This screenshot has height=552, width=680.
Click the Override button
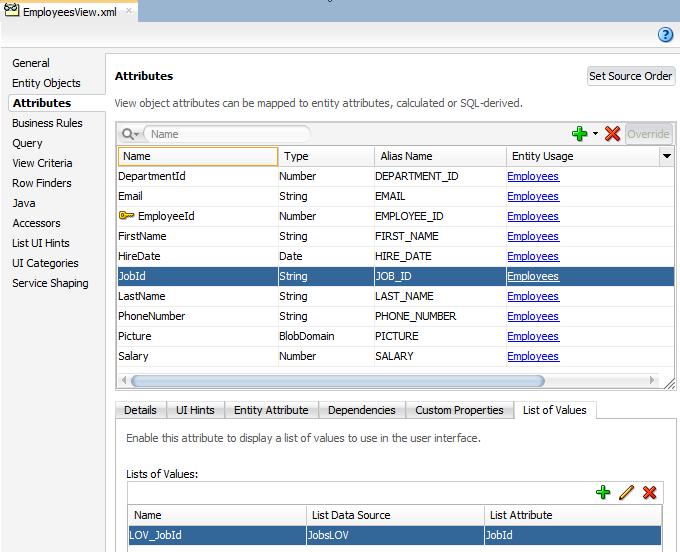click(x=648, y=134)
